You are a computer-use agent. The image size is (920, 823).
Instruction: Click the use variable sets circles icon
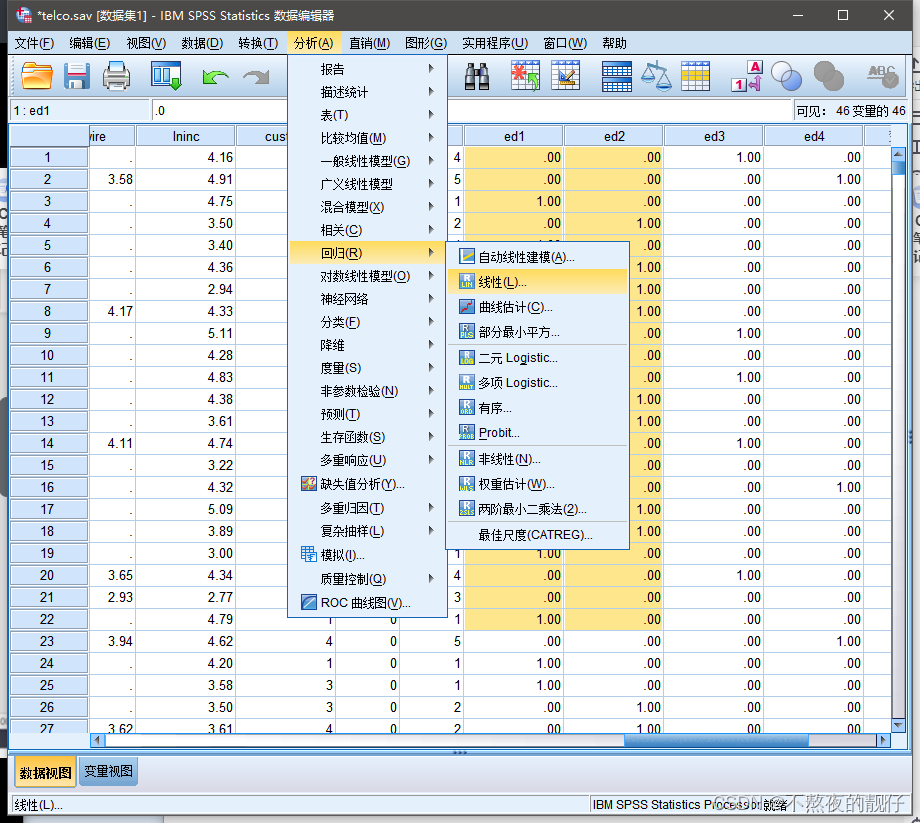pyautogui.click(x=786, y=76)
